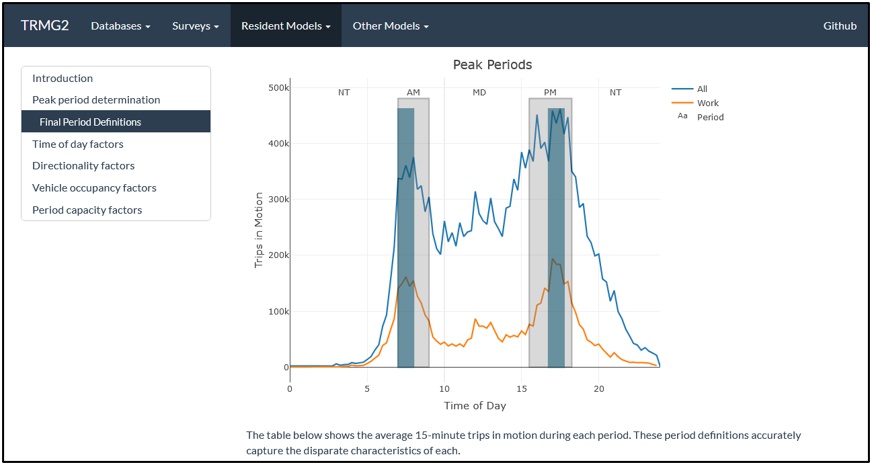Viewport: 874px width, 467px height.
Task: Expand the Other Models menu
Action: tap(390, 26)
